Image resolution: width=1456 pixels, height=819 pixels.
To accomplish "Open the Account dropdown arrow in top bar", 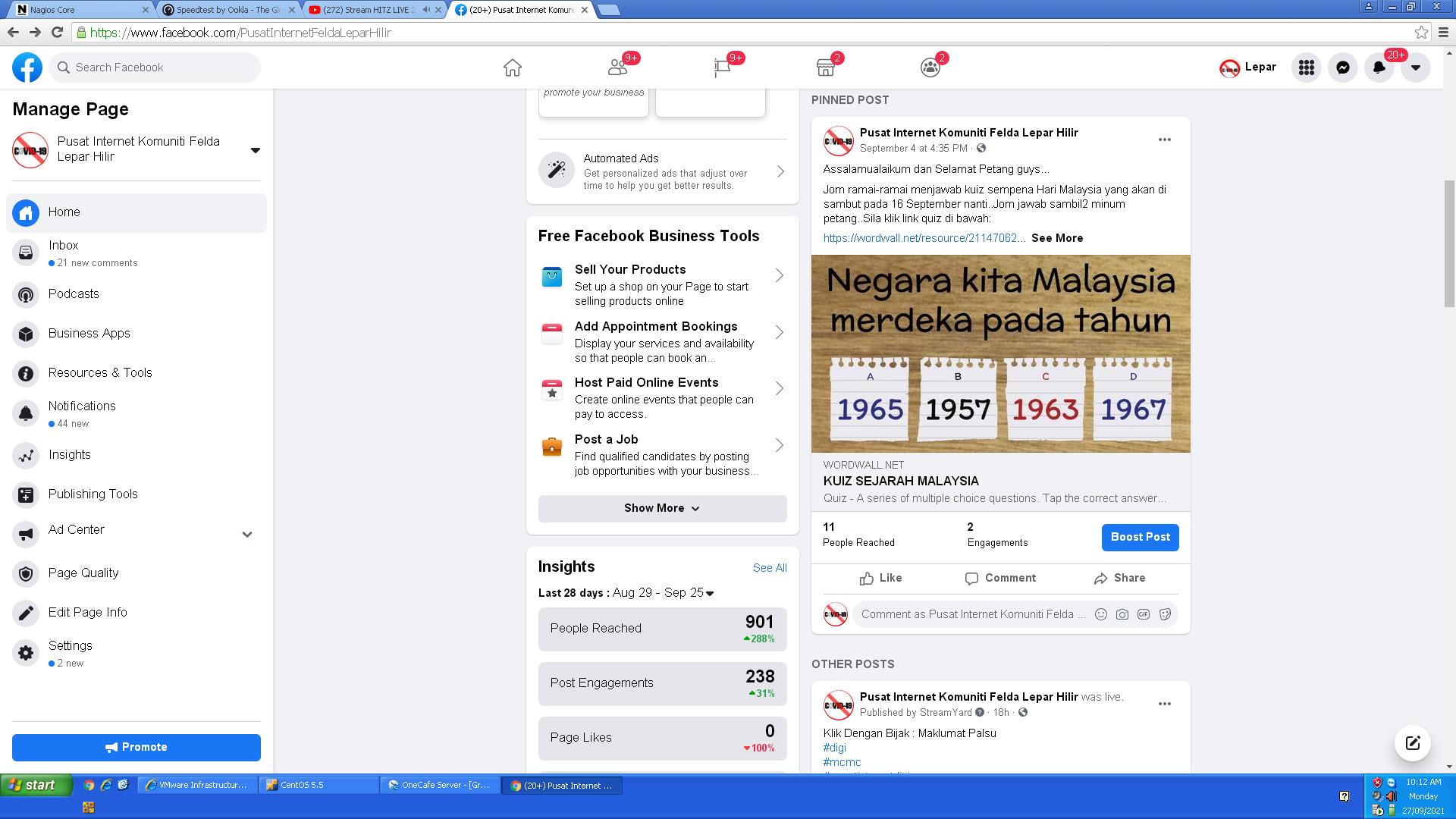I will [x=1415, y=67].
